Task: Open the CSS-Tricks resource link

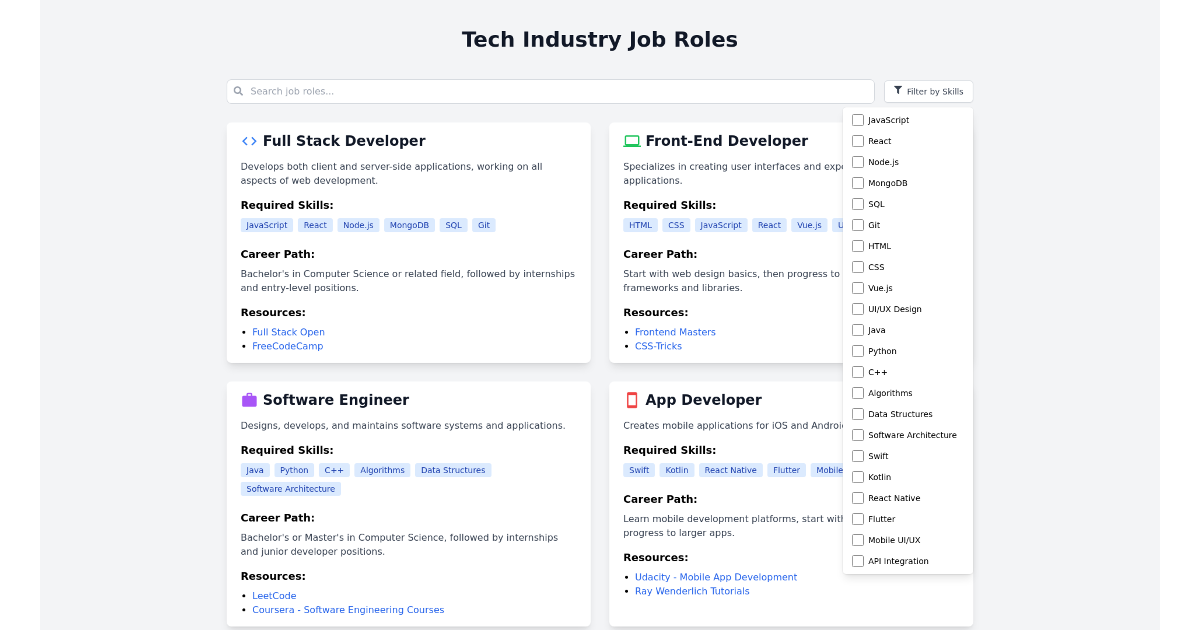Action: pyautogui.click(x=658, y=345)
